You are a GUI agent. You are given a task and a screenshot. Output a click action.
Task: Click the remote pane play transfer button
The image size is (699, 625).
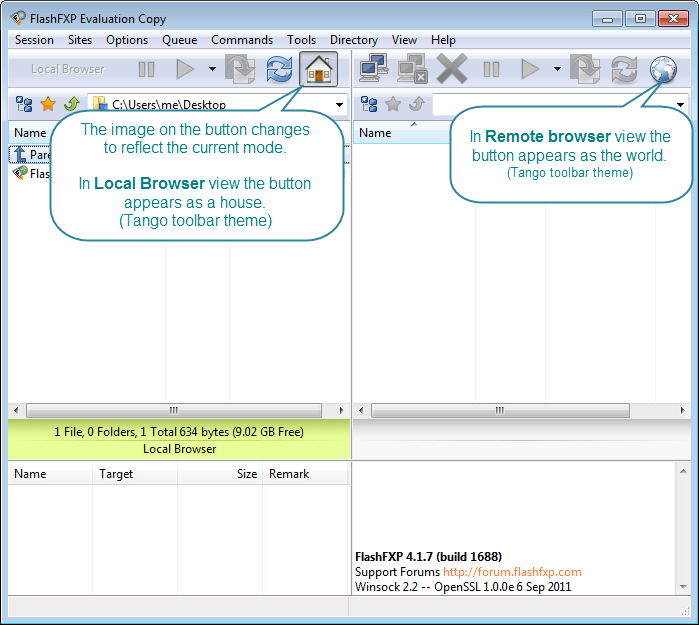pyautogui.click(x=530, y=69)
